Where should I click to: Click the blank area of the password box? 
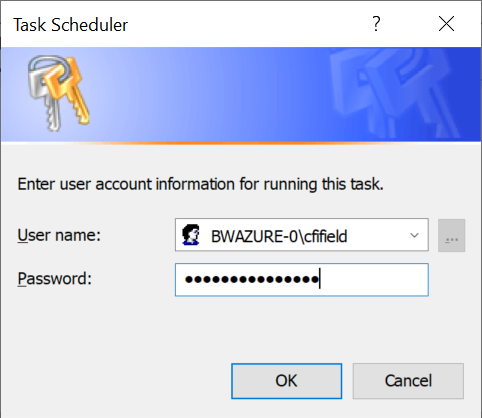pos(373,280)
